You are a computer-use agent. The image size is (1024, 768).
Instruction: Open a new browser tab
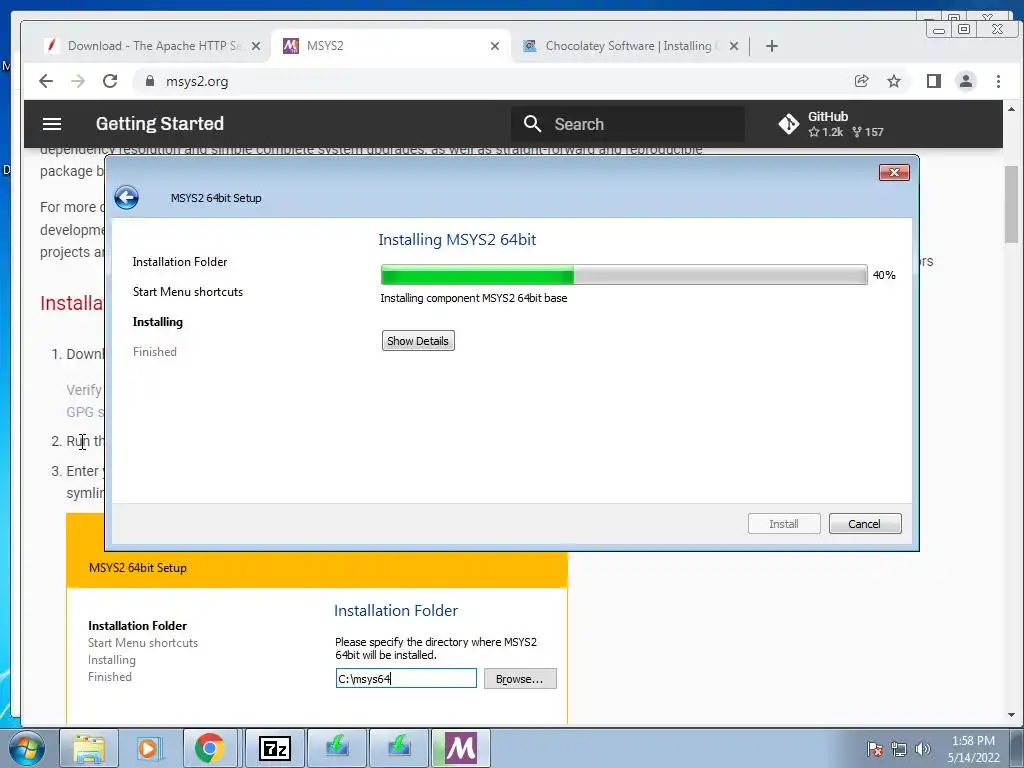click(x=772, y=46)
